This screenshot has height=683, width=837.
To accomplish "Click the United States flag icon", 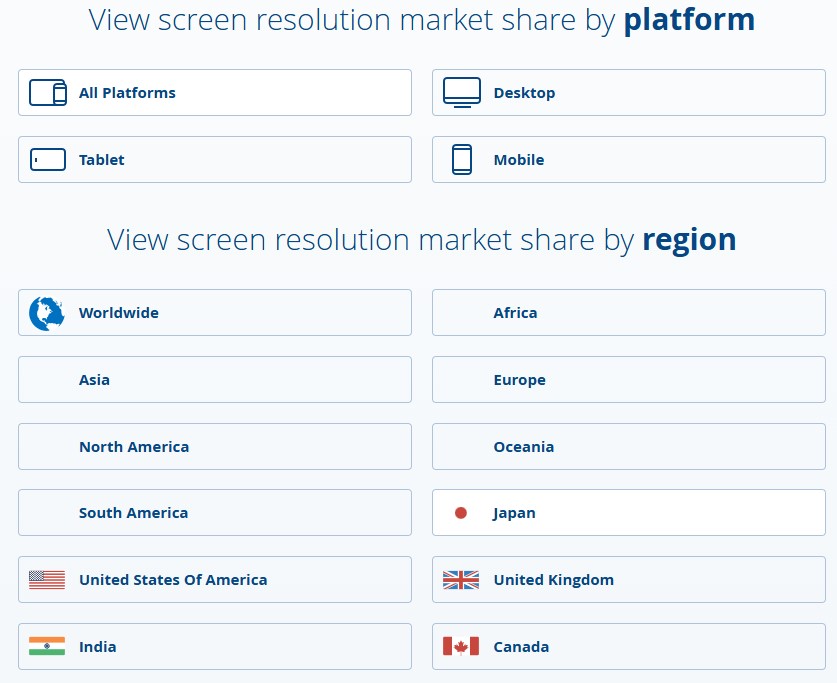I will (47, 580).
